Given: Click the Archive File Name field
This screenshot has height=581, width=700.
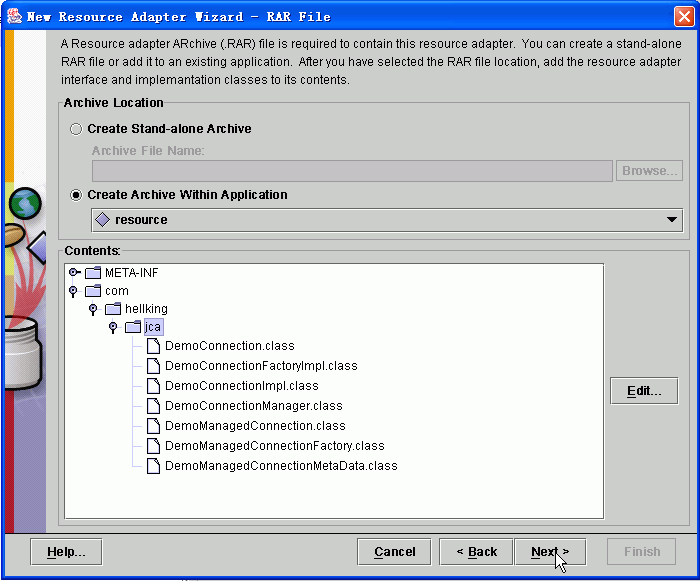Looking at the screenshot, I should point(352,171).
